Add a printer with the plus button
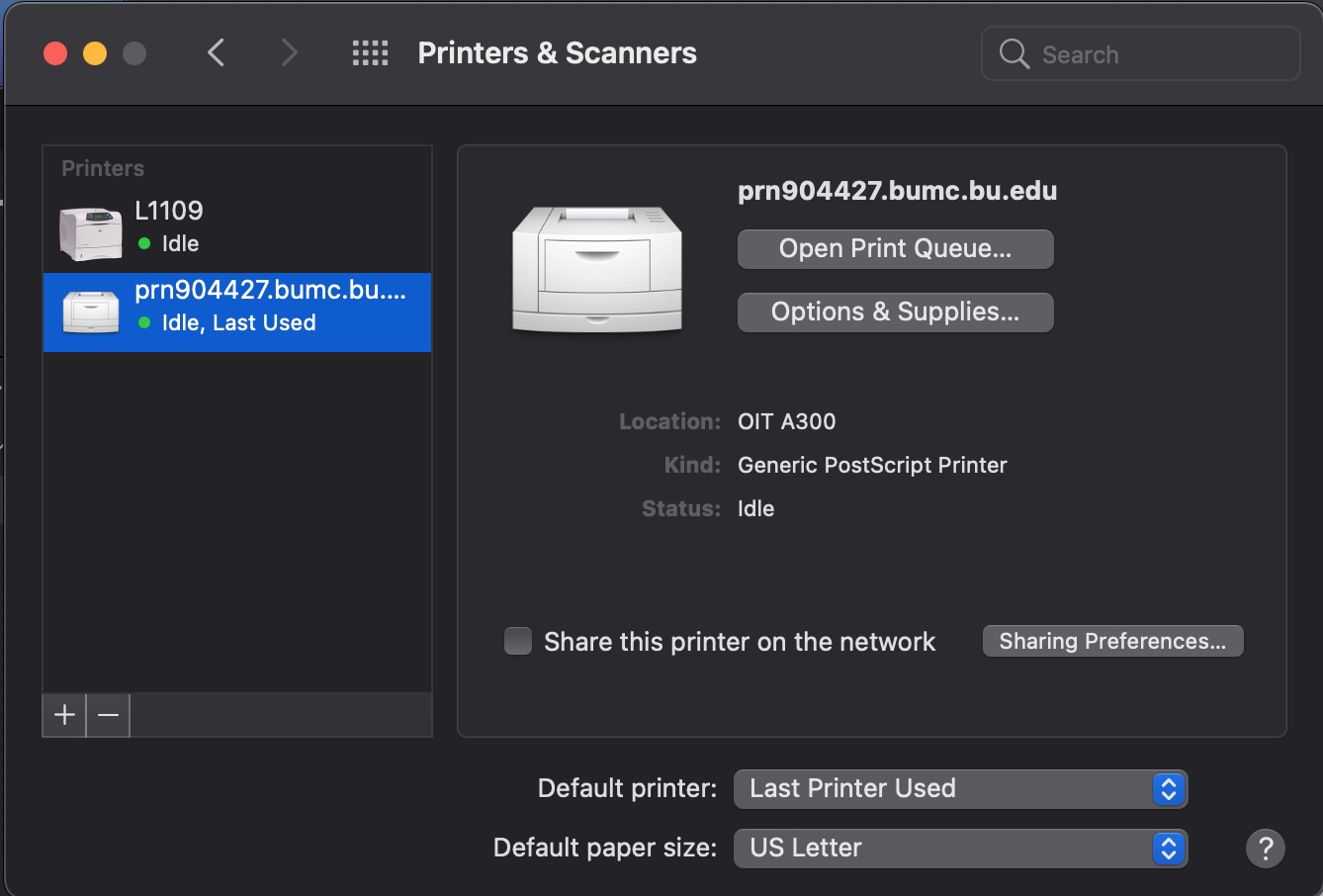This screenshot has width=1323, height=896. [64, 715]
